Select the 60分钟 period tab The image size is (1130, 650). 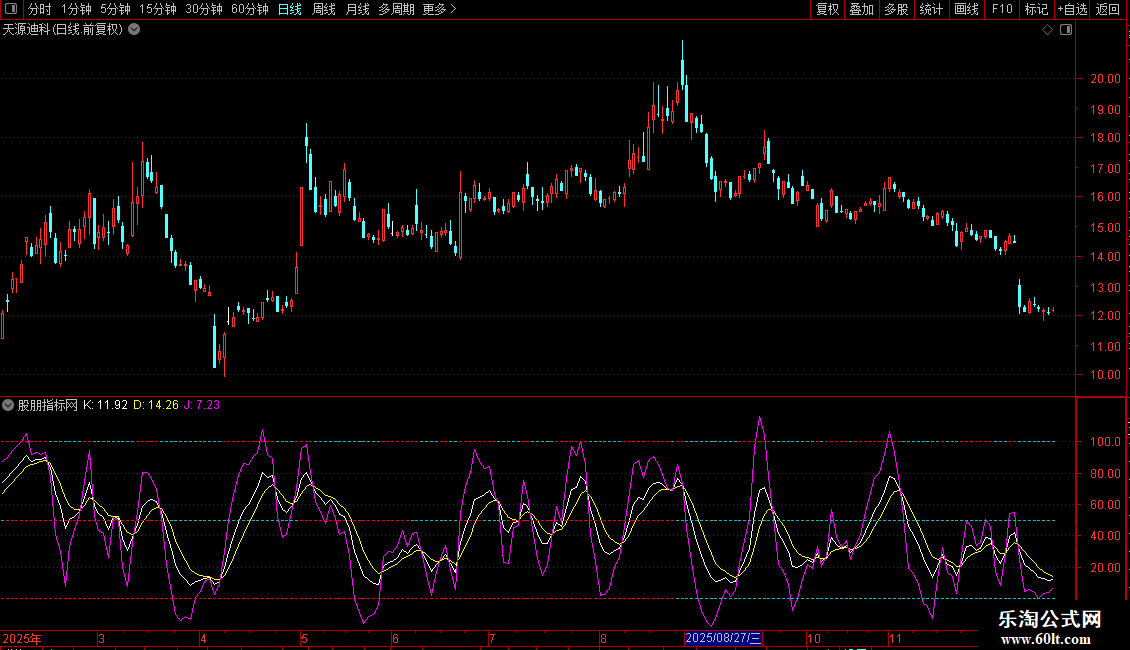(x=249, y=9)
